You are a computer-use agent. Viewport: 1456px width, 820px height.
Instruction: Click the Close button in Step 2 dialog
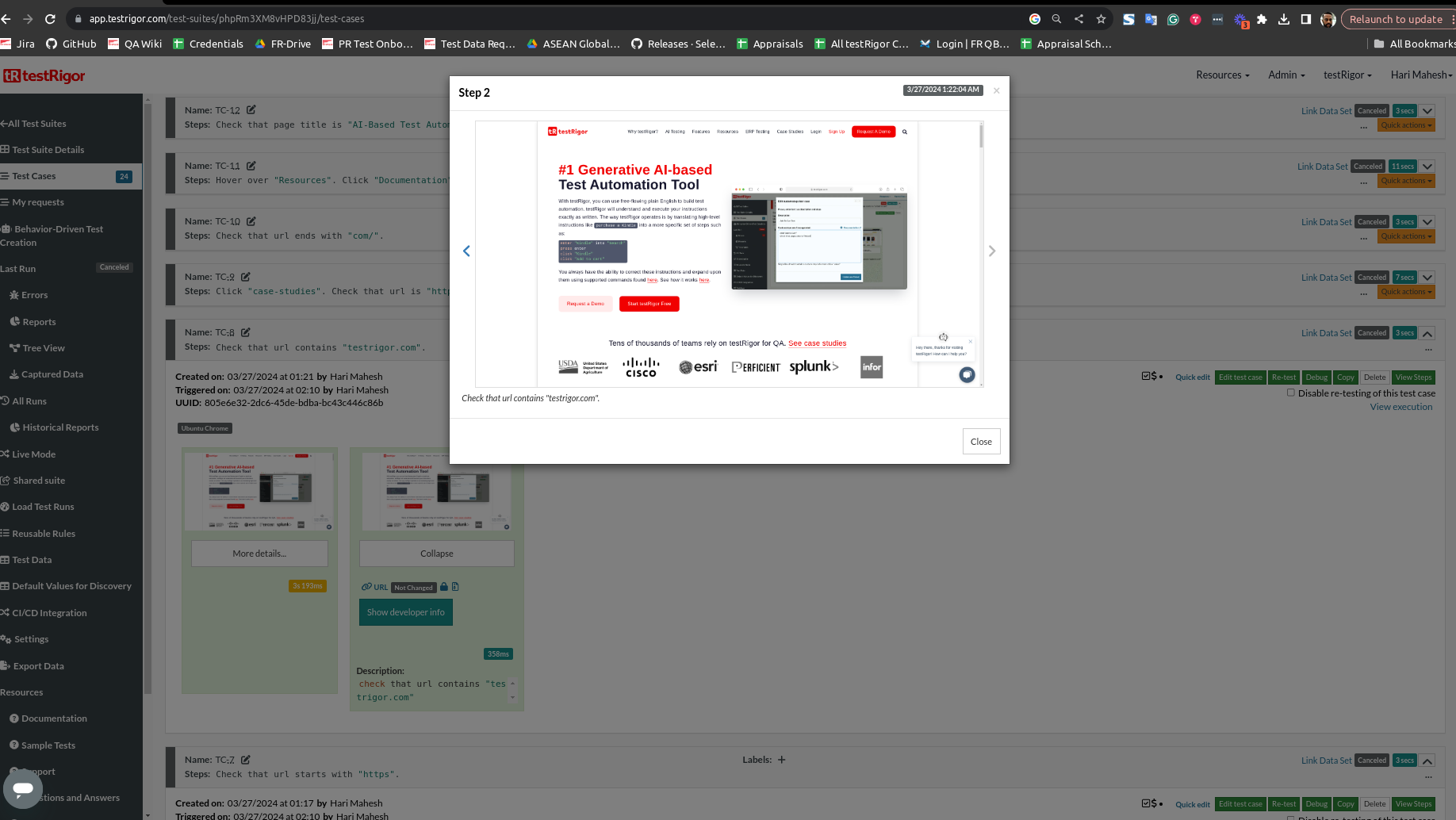click(x=981, y=442)
